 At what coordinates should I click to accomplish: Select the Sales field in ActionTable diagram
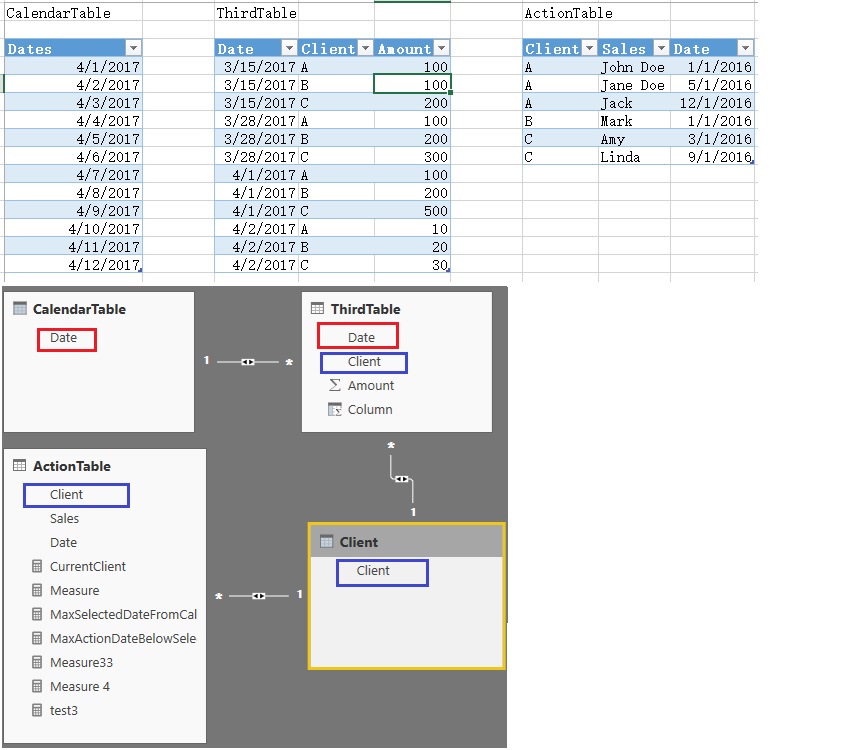click(64, 519)
